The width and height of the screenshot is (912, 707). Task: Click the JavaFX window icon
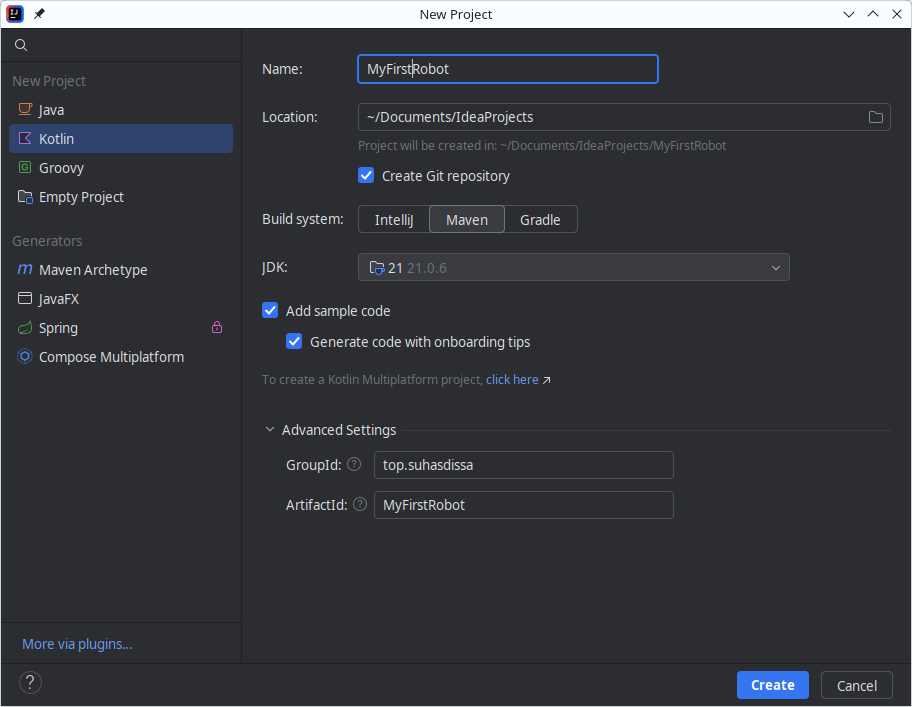click(x=25, y=298)
